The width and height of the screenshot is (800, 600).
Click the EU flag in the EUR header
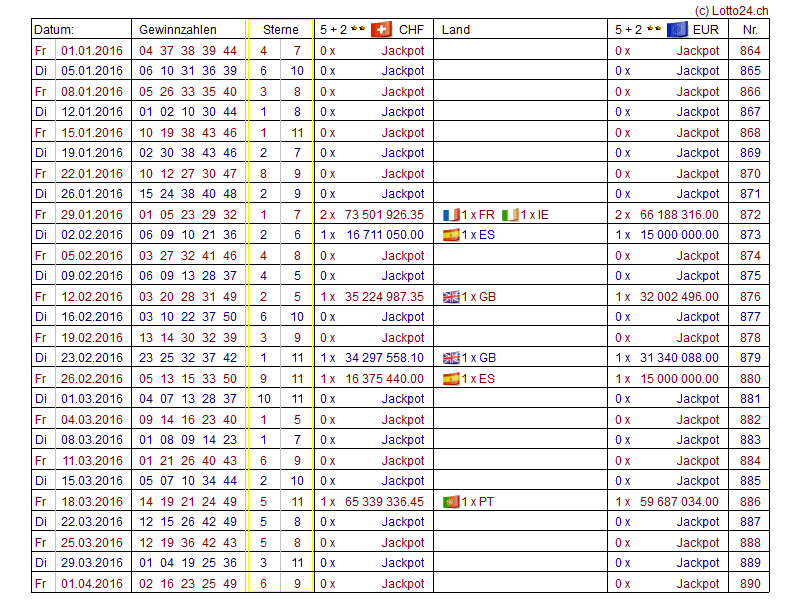click(677, 30)
